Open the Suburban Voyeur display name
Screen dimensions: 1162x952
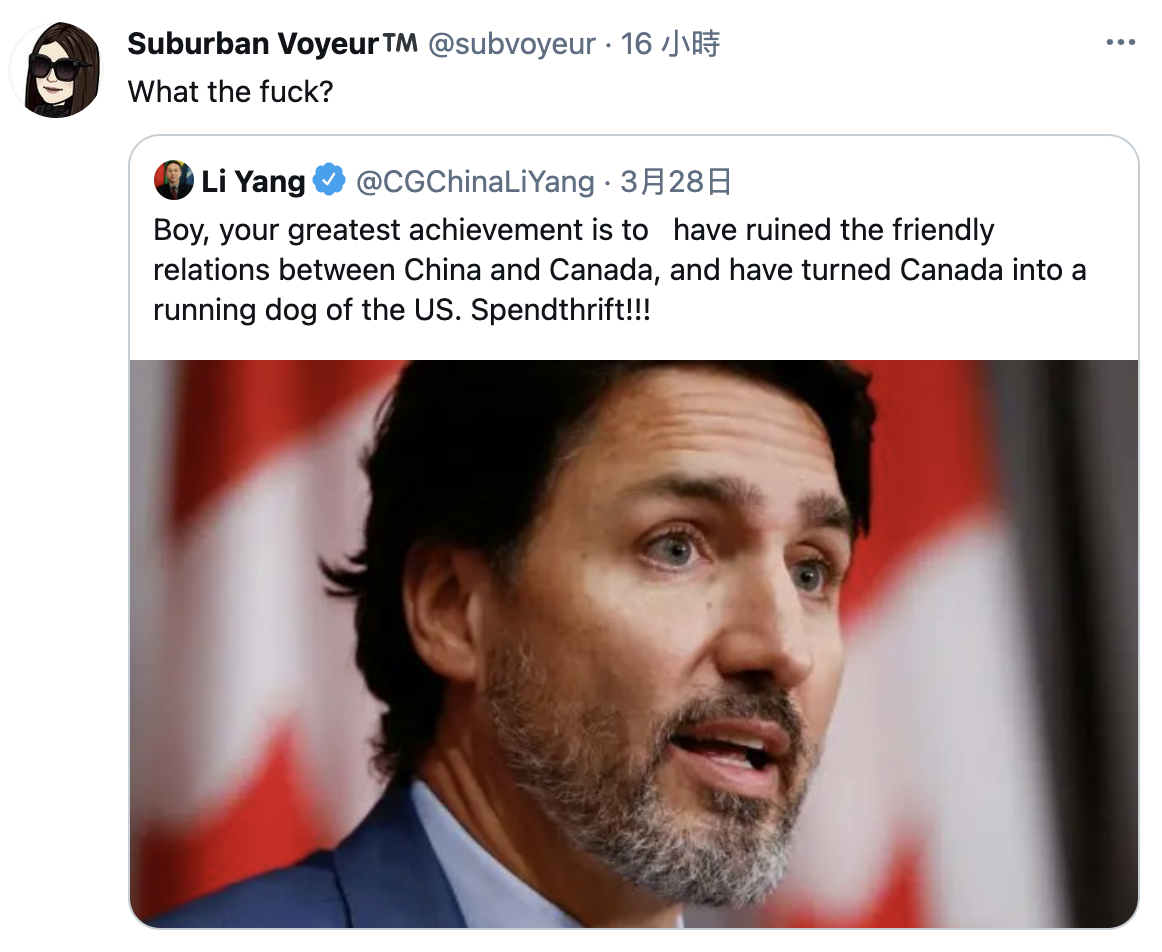pyautogui.click(x=253, y=44)
